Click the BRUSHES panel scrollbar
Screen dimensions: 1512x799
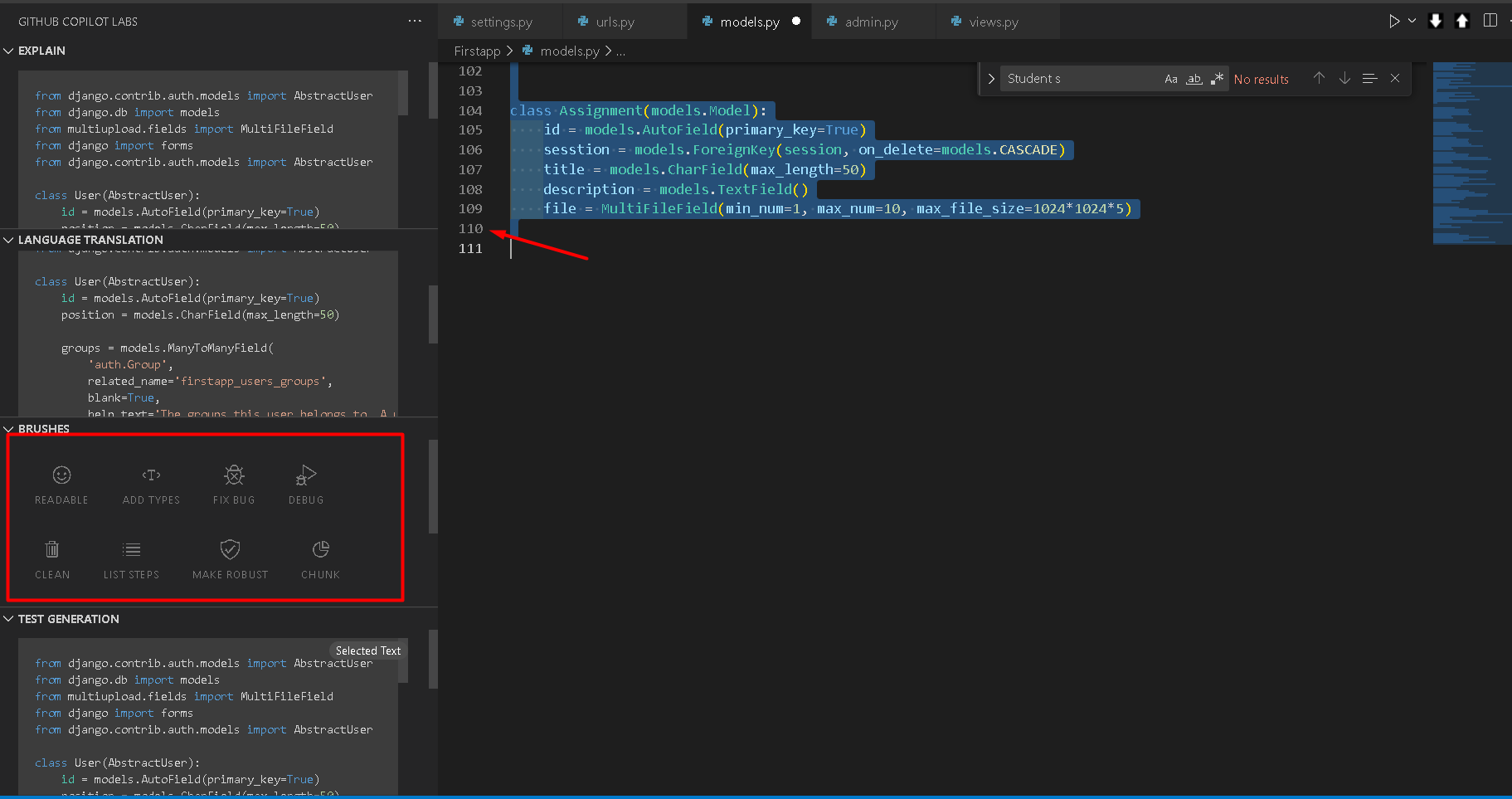coord(433,486)
